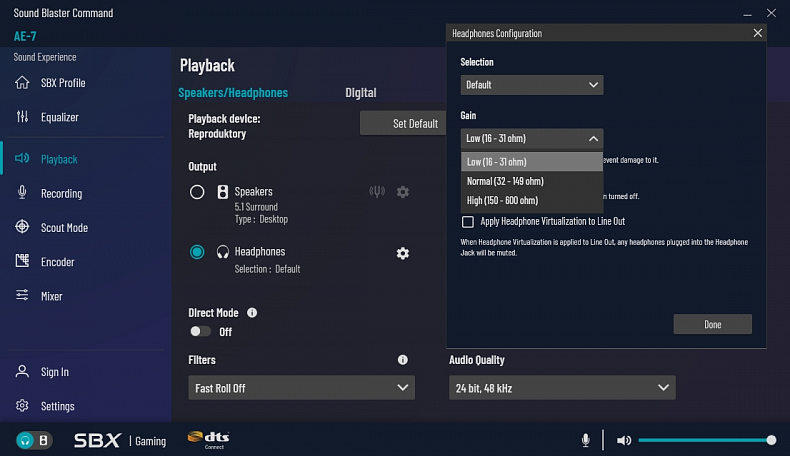Click the Direct Mode info icon

[252, 313]
